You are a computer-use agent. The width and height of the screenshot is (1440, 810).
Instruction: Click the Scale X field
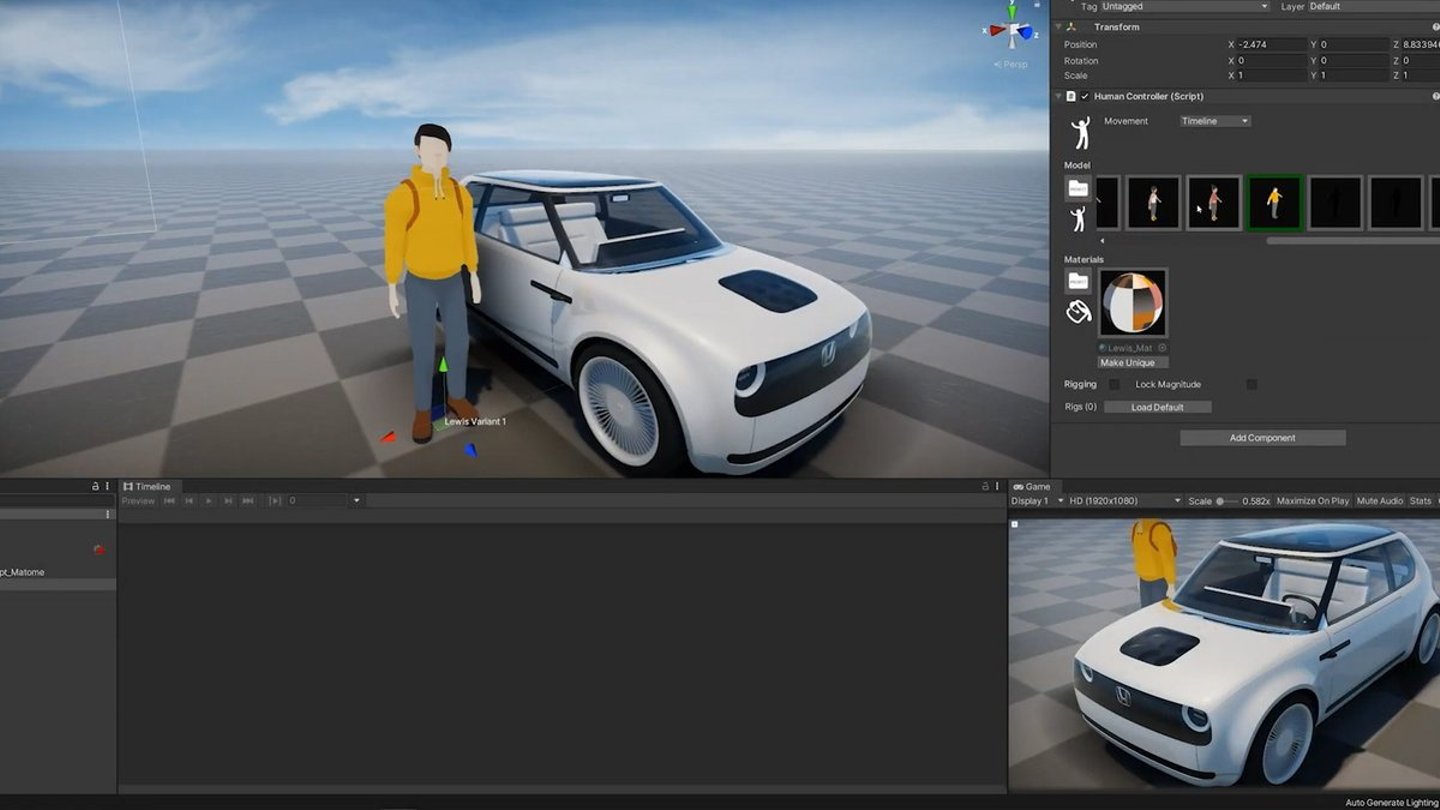point(1272,76)
